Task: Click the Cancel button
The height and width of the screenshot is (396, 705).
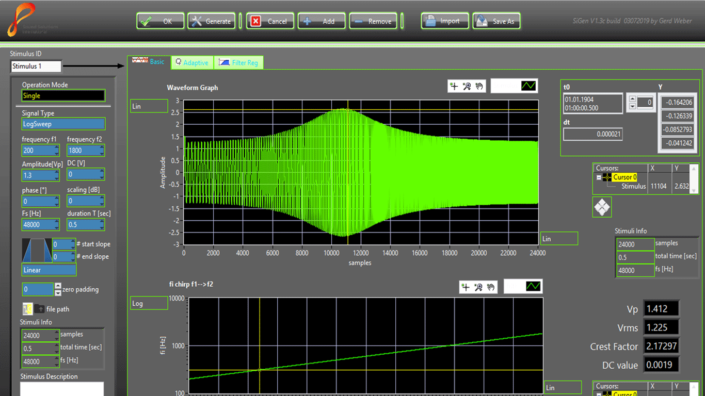Action: (x=270, y=21)
